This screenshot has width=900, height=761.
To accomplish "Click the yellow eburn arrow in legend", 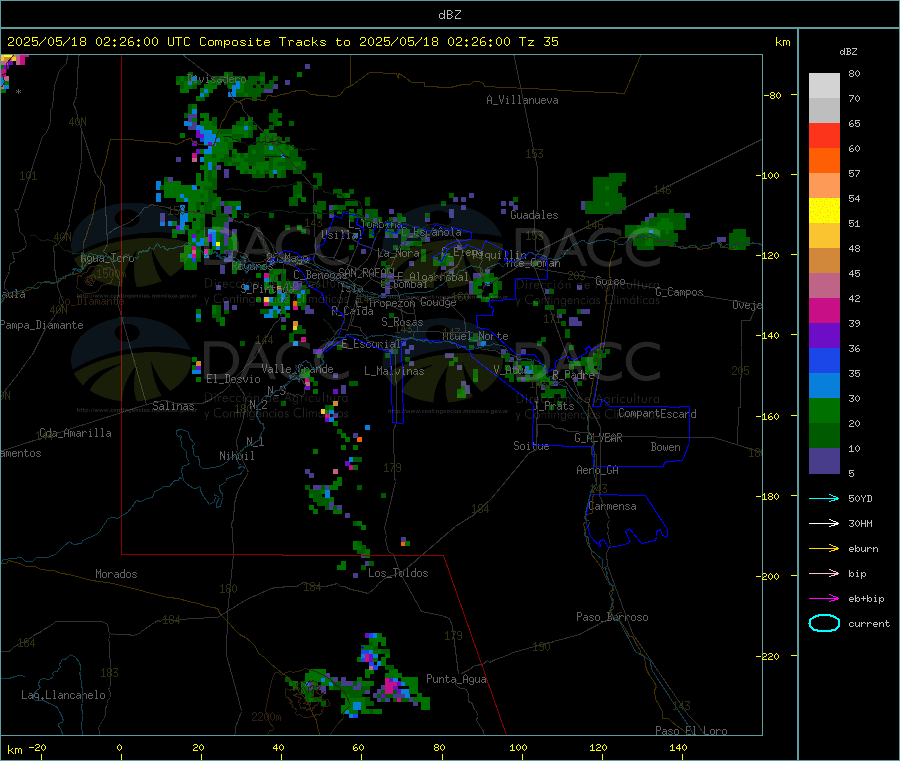I will click(824, 549).
